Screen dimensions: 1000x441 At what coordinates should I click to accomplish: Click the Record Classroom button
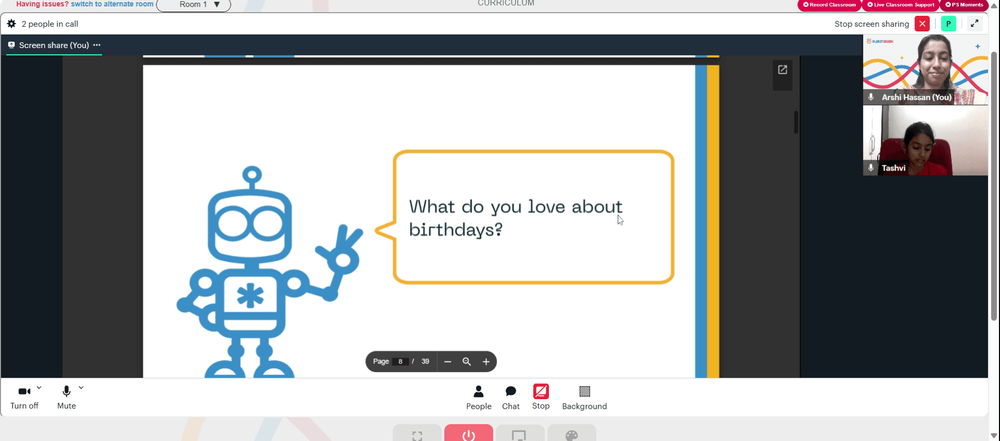click(x=829, y=4)
